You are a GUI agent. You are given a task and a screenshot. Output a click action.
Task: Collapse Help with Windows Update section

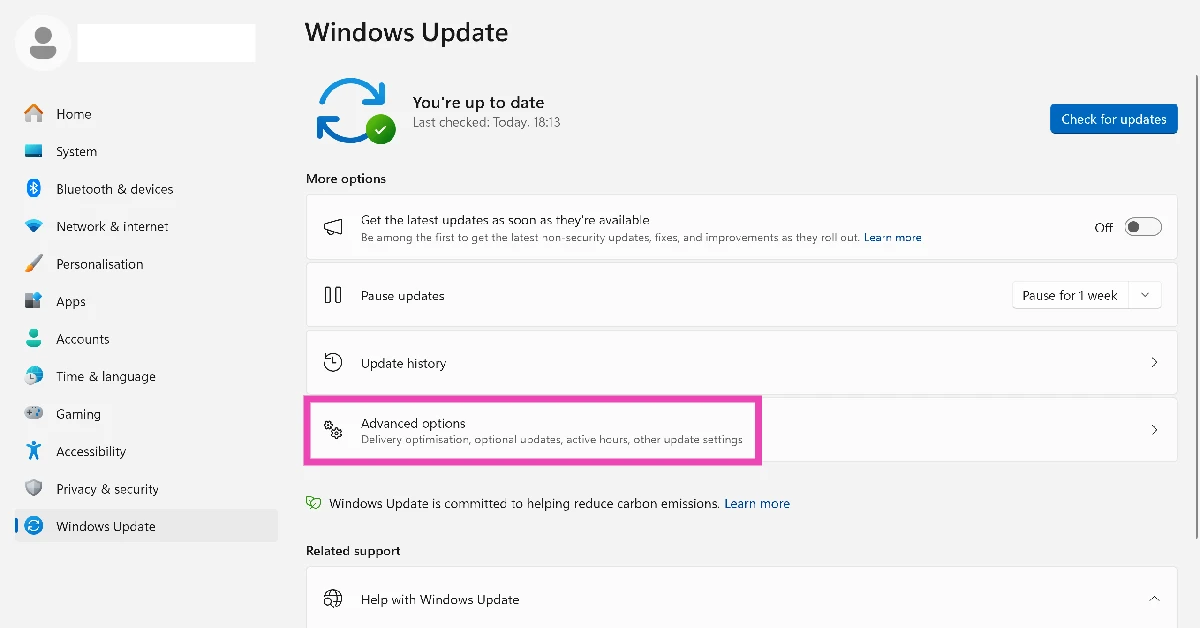[x=1154, y=599]
